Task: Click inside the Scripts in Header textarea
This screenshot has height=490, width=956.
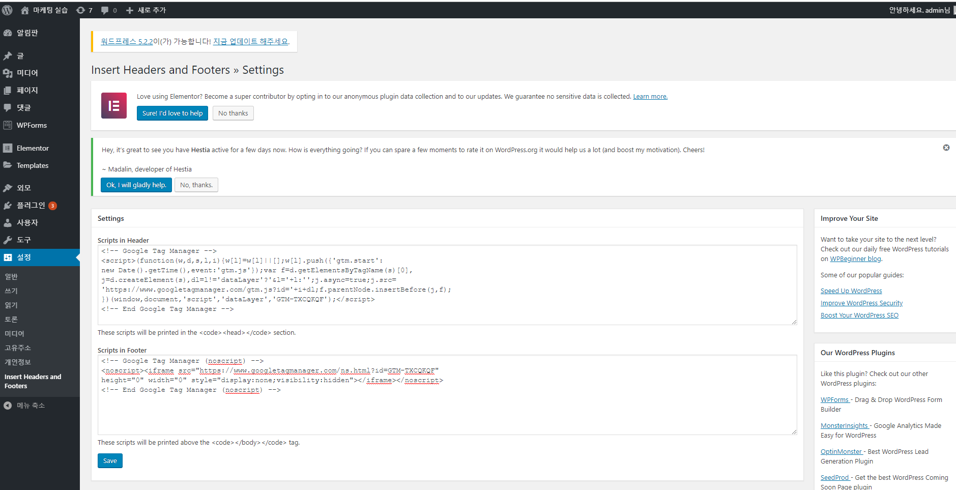Action: (x=447, y=285)
